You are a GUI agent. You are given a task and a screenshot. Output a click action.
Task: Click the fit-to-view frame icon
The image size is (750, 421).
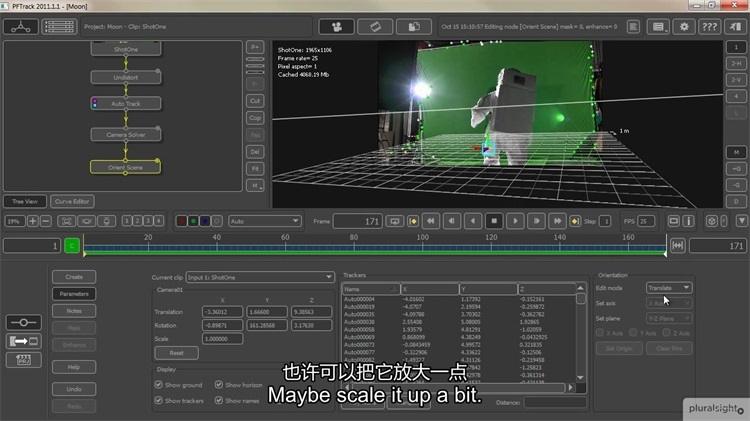66,221
